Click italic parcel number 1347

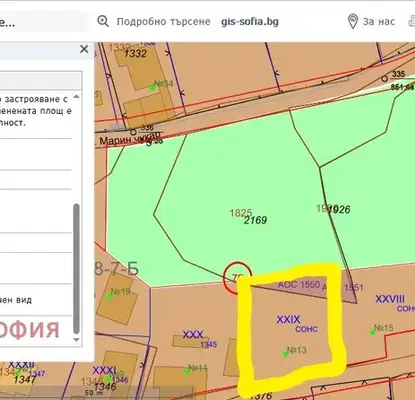click(x=25, y=380)
